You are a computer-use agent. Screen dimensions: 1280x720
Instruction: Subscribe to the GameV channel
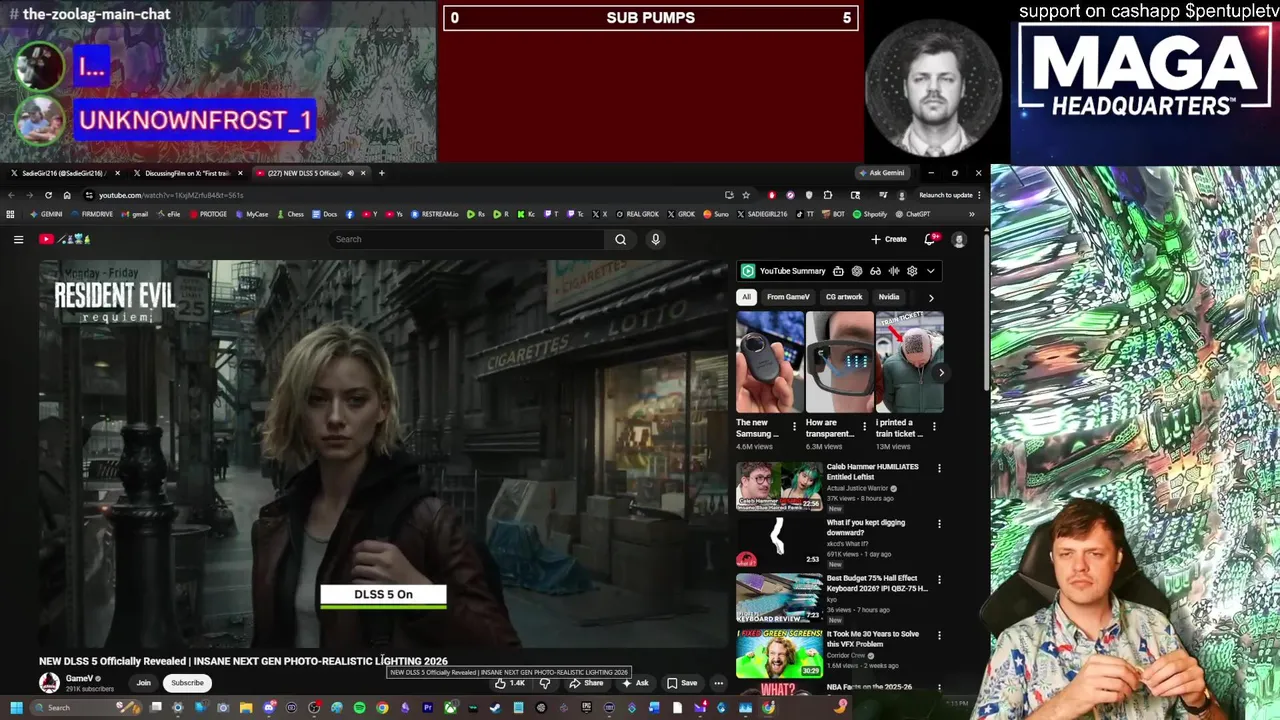point(187,683)
